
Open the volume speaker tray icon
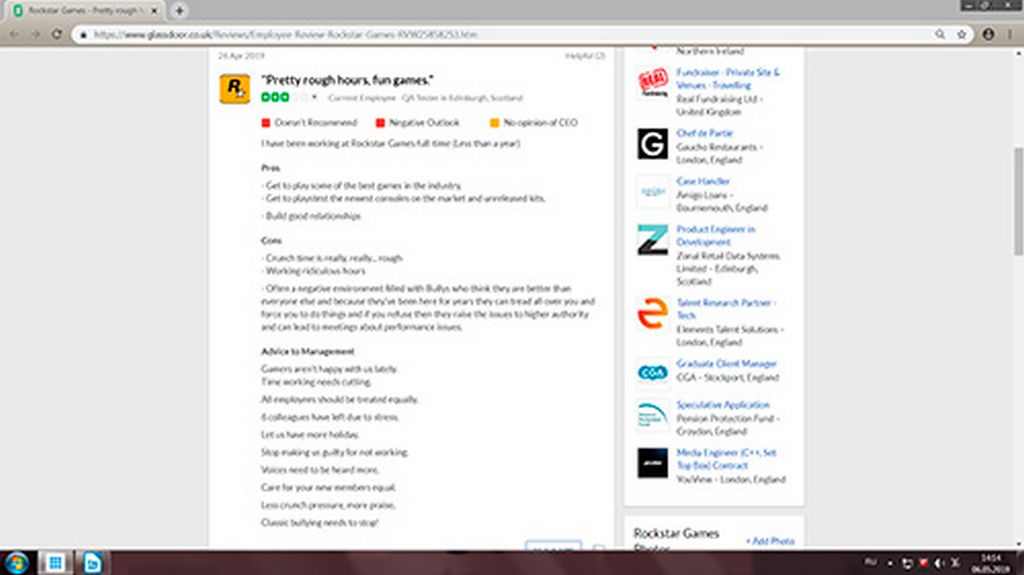point(939,563)
